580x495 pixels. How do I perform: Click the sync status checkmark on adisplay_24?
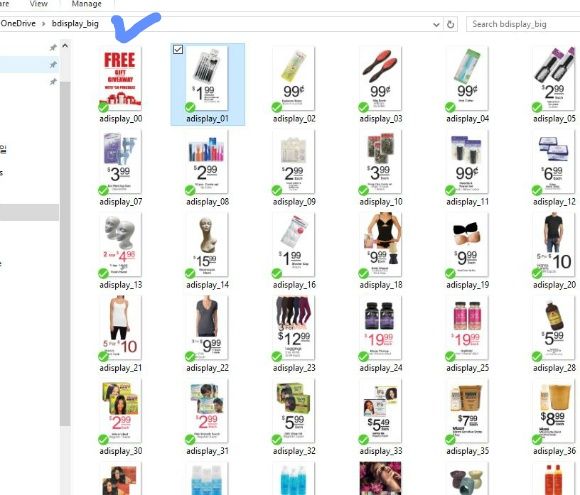coord(364,357)
